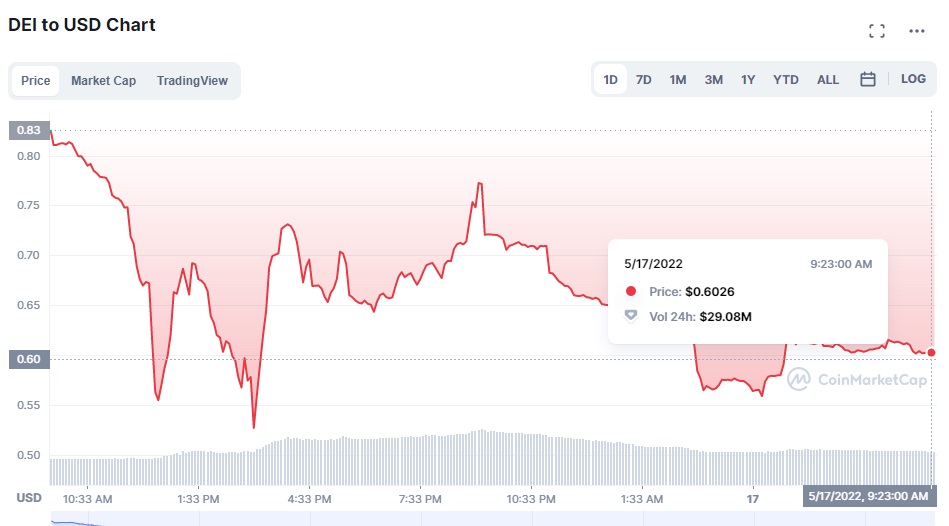
Task: Switch to the Price tab
Action: click(x=36, y=81)
